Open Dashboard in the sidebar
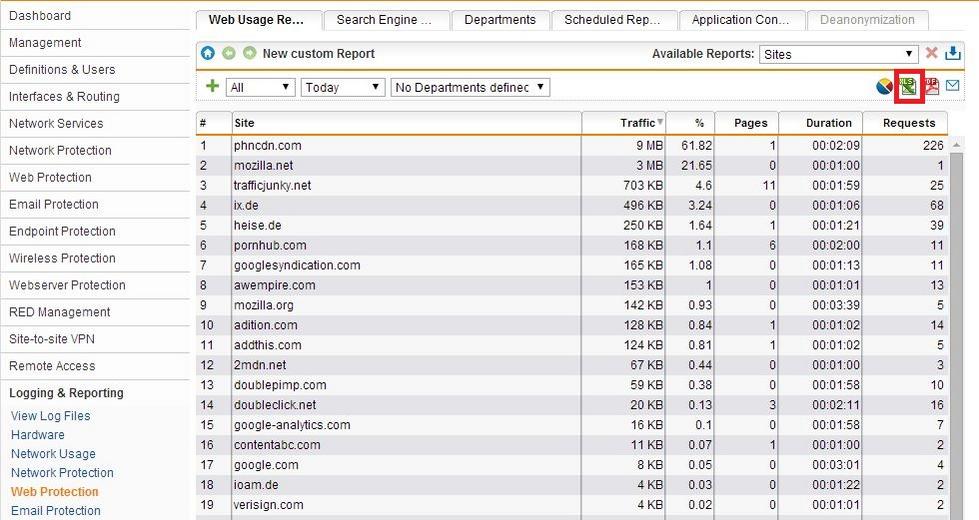Image resolution: width=979 pixels, height=520 pixels. (x=95, y=16)
